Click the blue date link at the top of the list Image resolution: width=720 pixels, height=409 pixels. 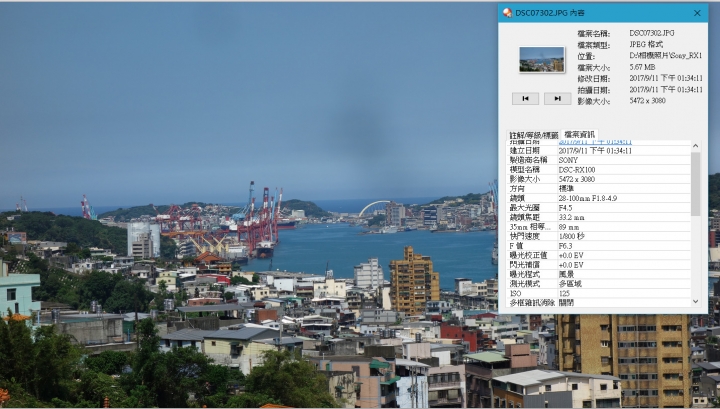595,143
